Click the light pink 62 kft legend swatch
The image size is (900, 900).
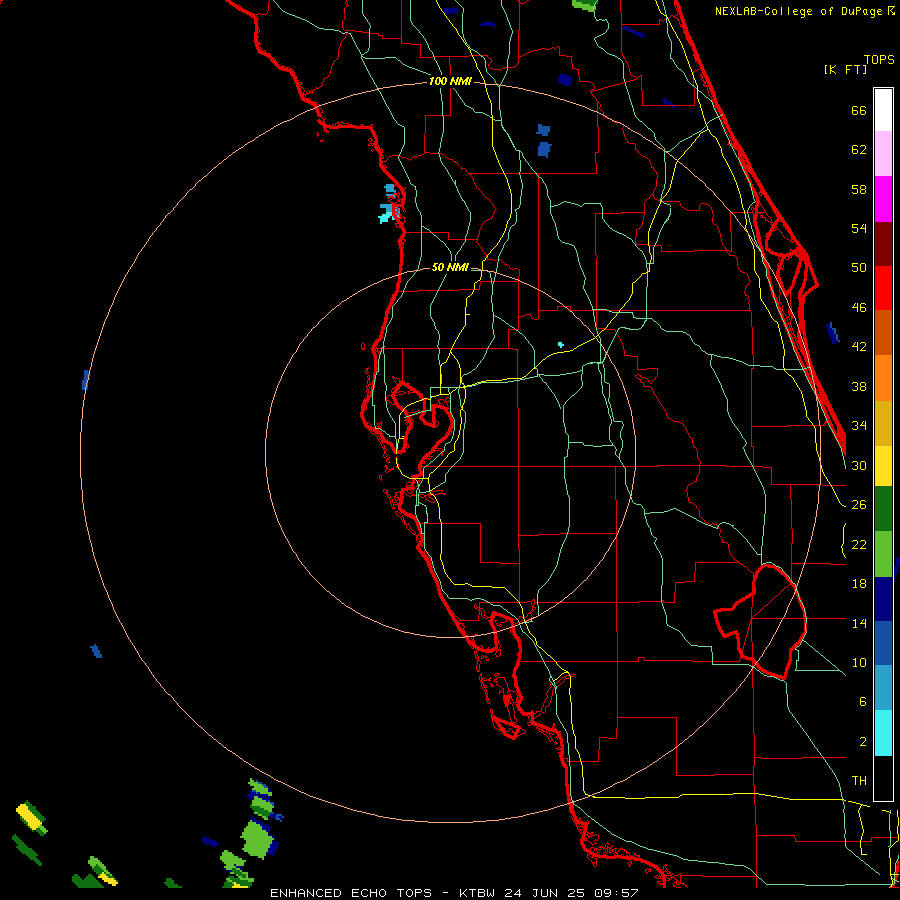point(883,153)
